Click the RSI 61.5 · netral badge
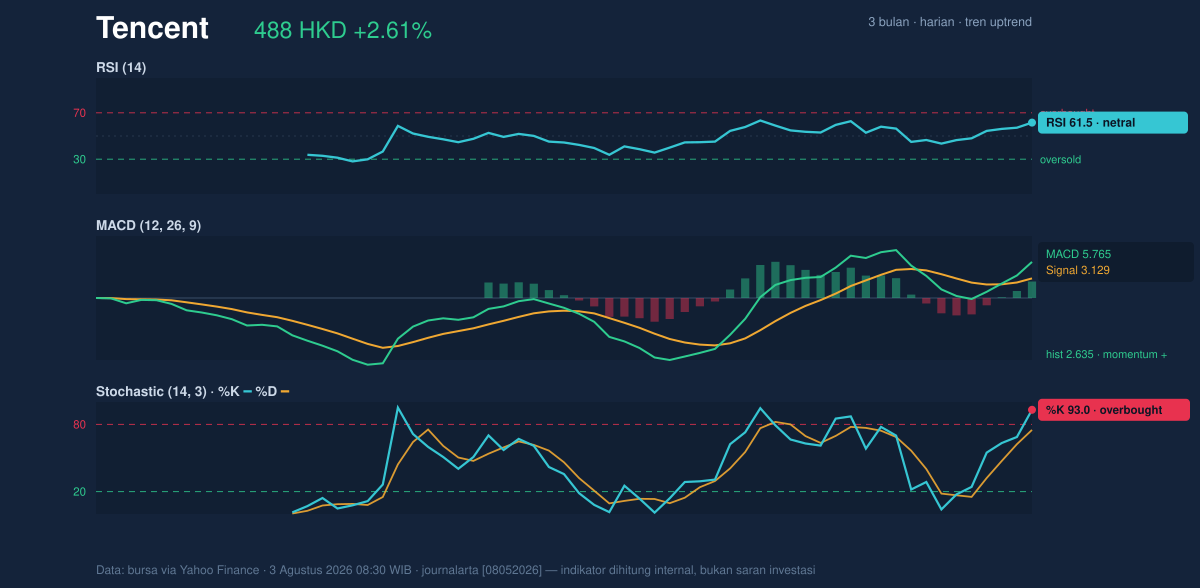The image size is (1200, 588). [1113, 123]
